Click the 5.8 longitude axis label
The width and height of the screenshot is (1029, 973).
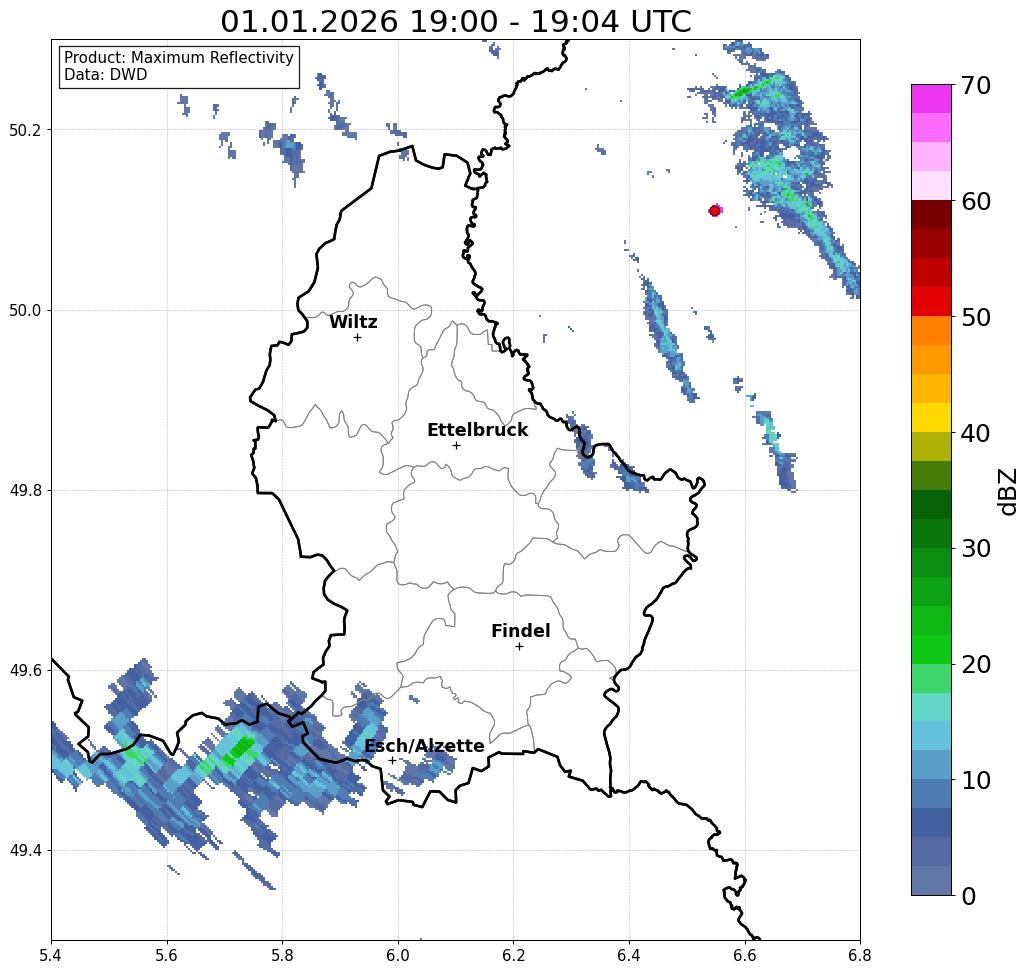click(x=282, y=955)
